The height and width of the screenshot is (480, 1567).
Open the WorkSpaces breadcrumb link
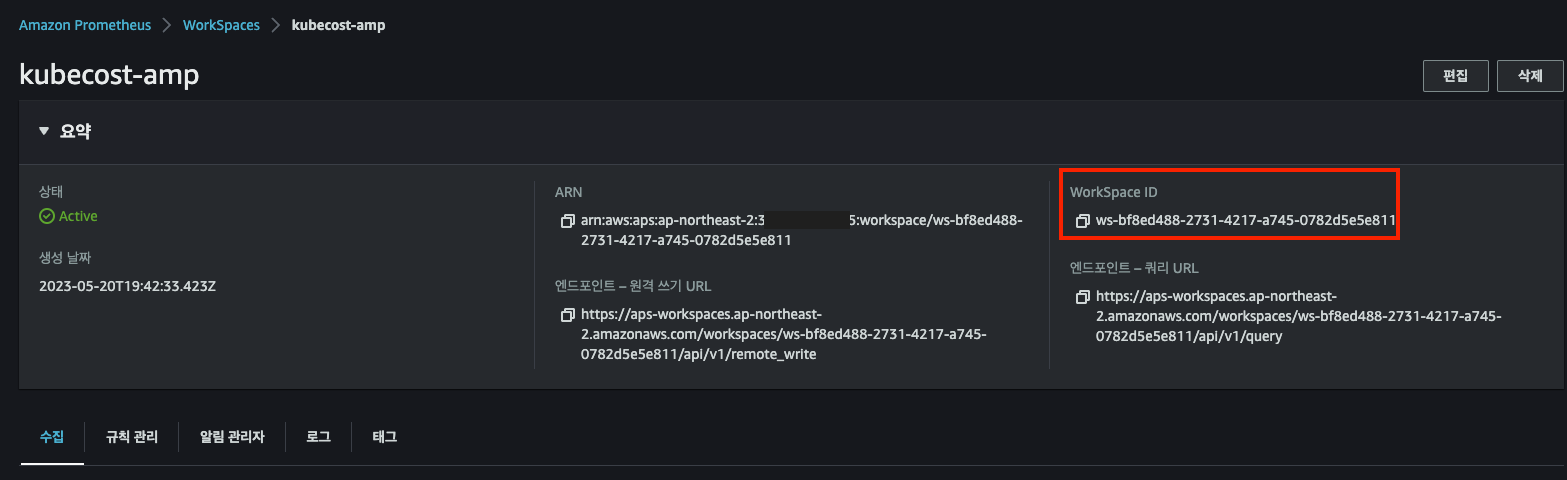click(x=221, y=25)
